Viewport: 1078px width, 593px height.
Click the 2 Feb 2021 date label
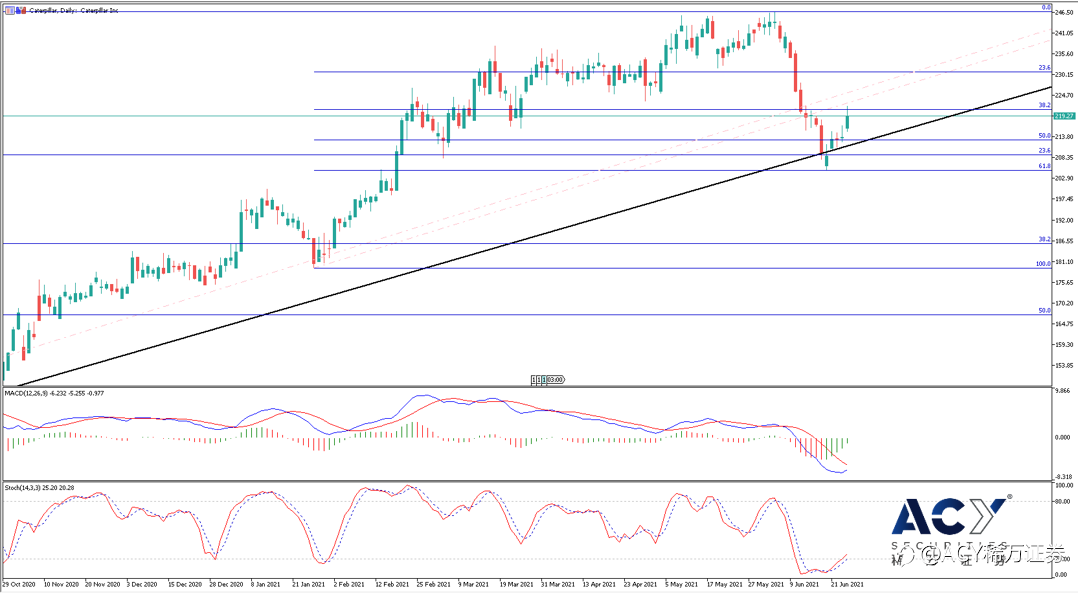click(x=349, y=585)
